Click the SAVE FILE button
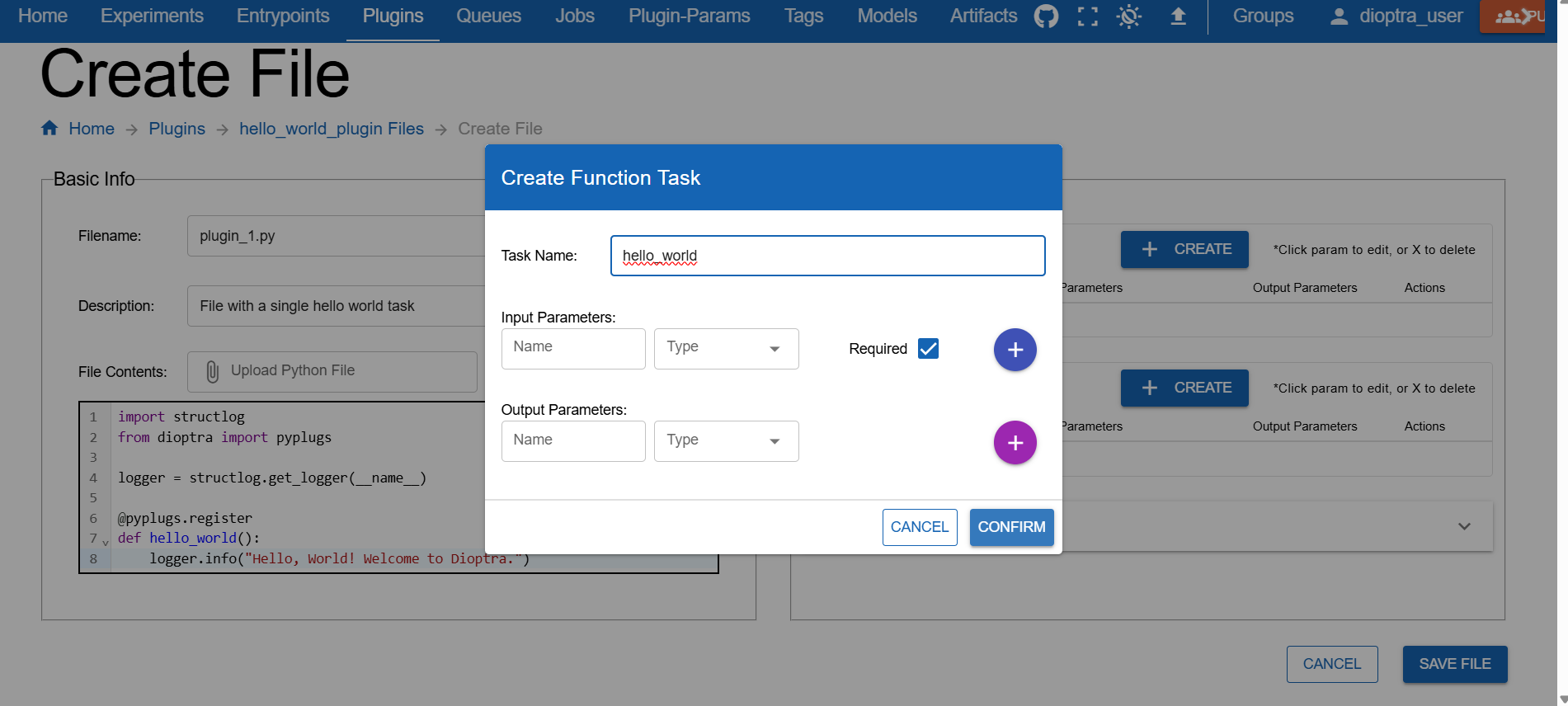The width and height of the screenshot is (1568, 706). click(1454, 664)
